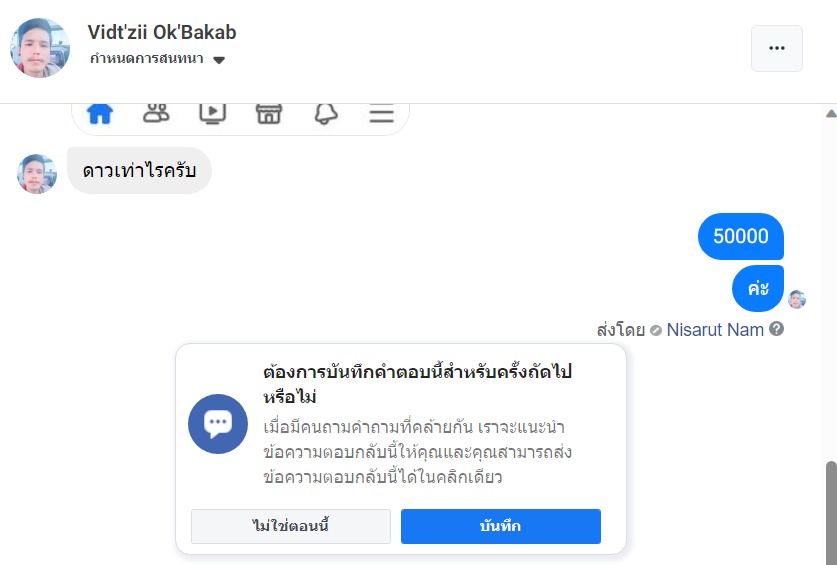Click the header profile picture
The image size is (837, 565).
click(40, 47)
